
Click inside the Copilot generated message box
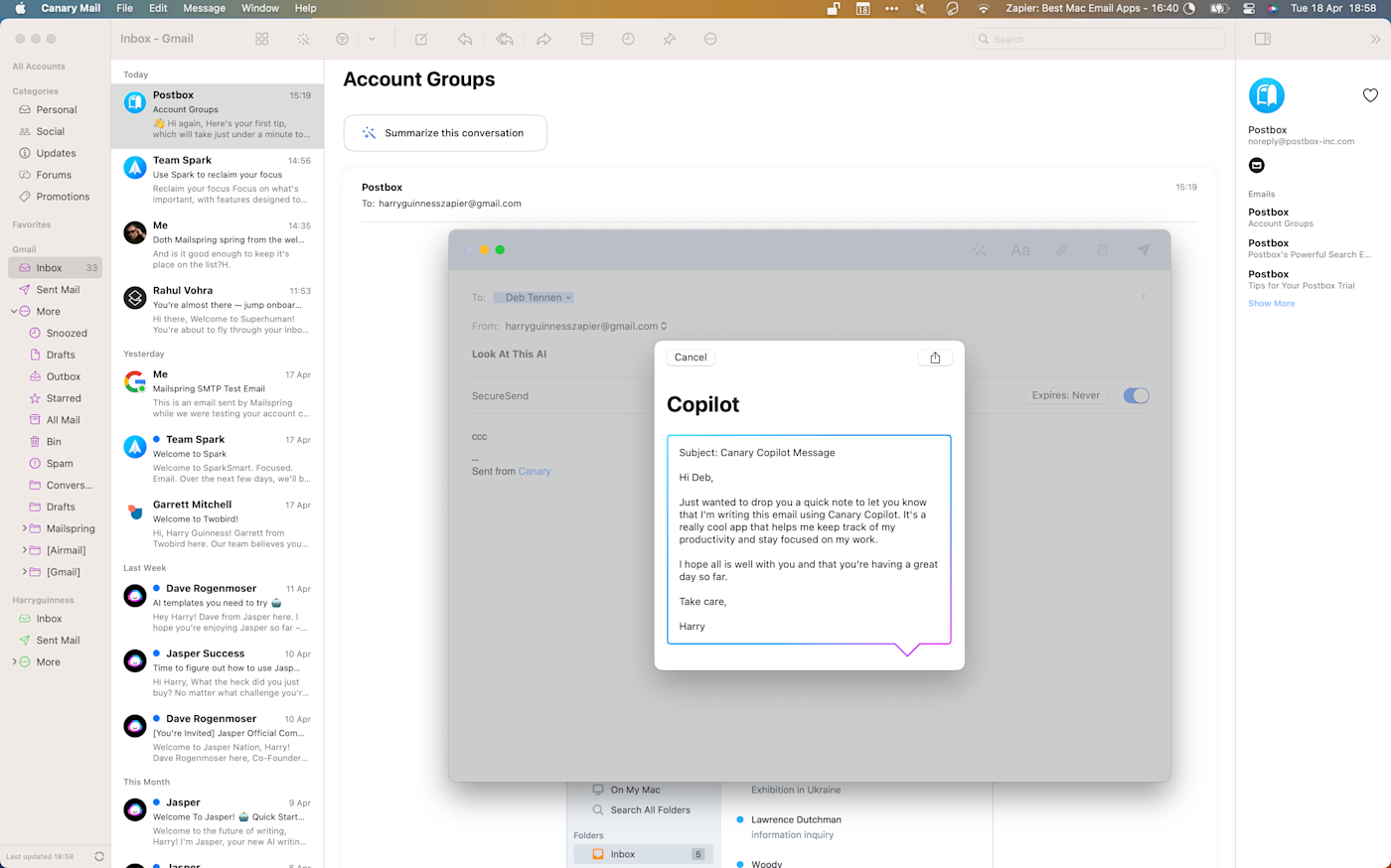point(809,539)
